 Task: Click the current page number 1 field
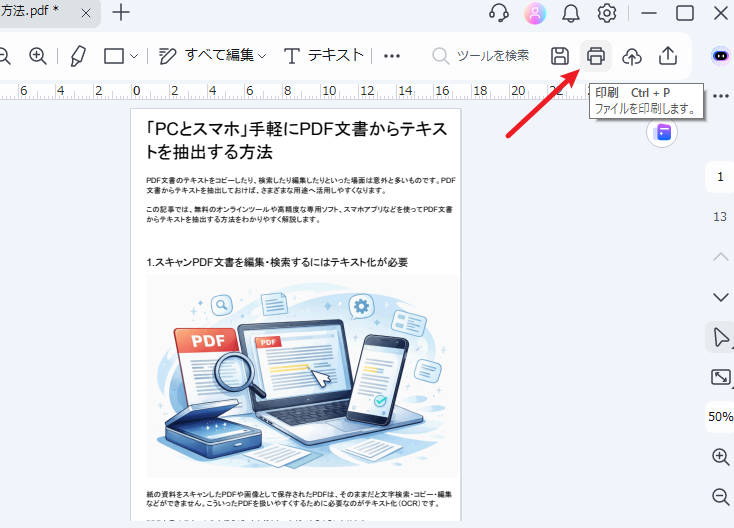click(x=720, y=177)
